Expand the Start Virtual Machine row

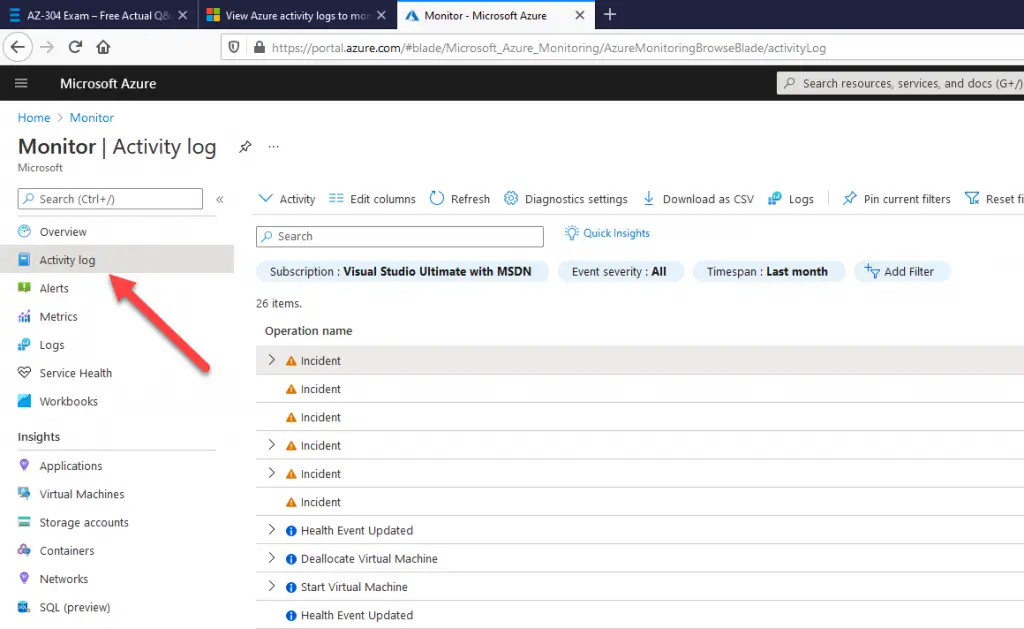tap(272, 587)
